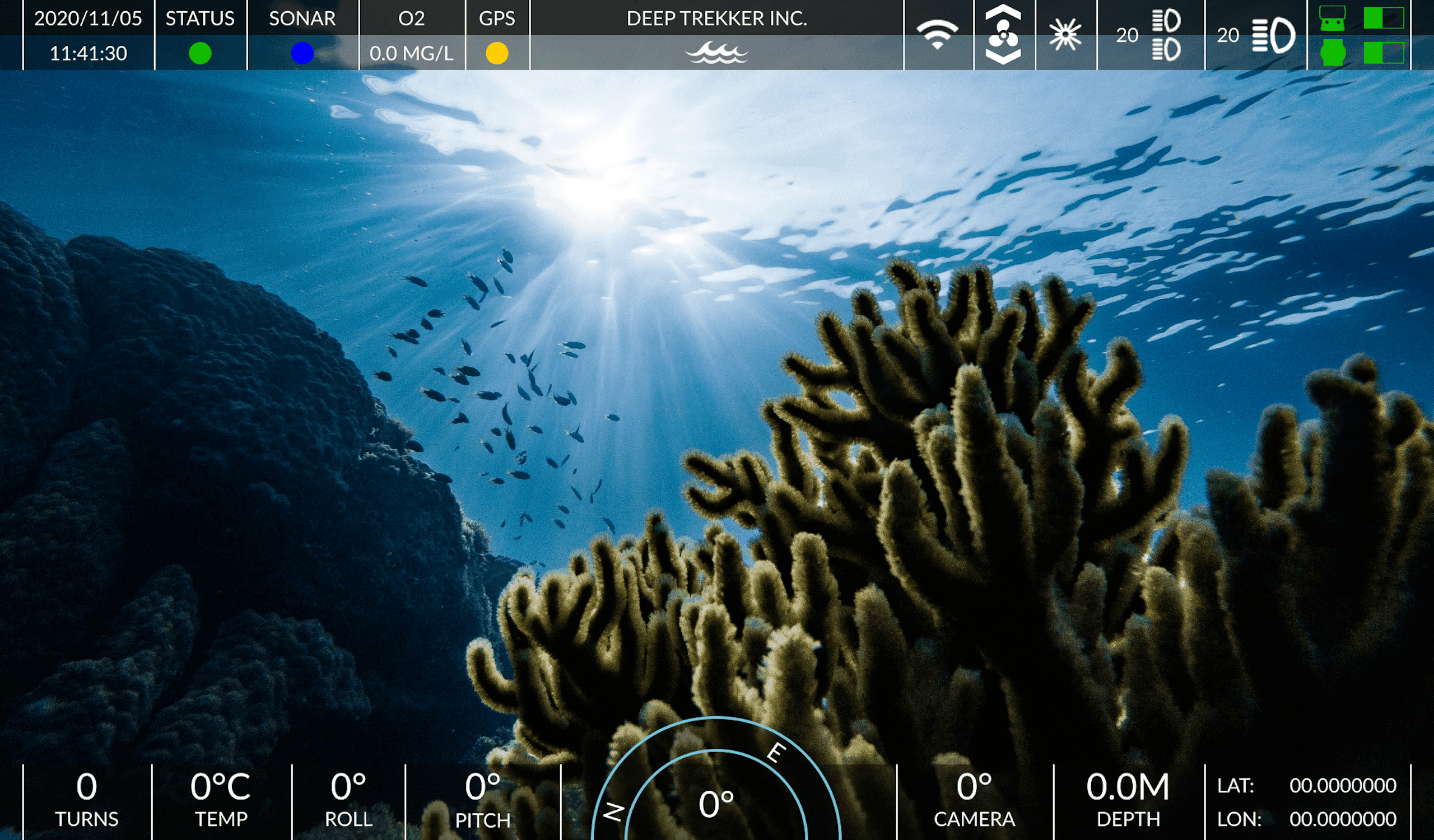Click the N marker on compass ring

point(613,811)
